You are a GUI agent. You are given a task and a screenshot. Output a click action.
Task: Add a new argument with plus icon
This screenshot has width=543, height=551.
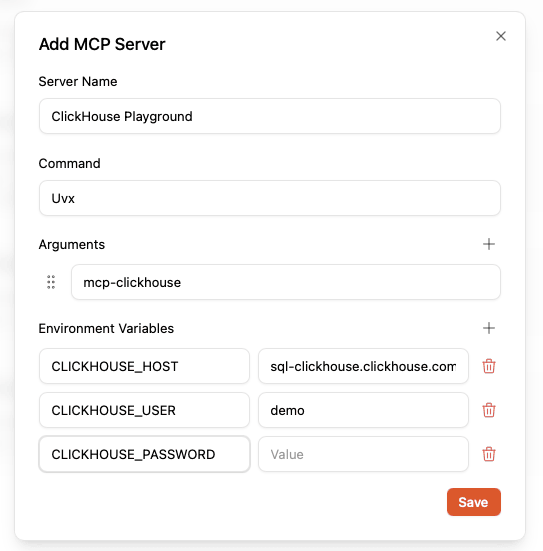pyautogui.click(x=489, y=244)
